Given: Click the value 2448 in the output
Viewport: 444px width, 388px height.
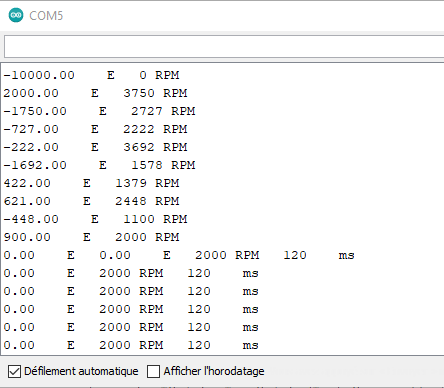Looking at the screenshot, I should [x=131, y=201].
